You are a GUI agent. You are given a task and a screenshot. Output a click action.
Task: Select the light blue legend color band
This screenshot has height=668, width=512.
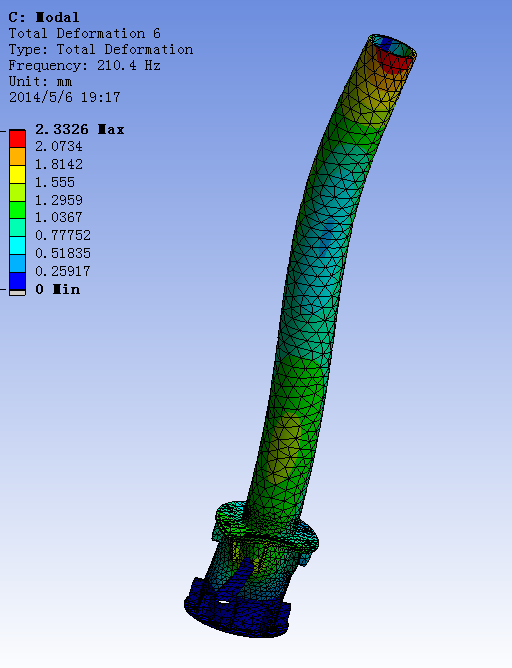[17, 264]
